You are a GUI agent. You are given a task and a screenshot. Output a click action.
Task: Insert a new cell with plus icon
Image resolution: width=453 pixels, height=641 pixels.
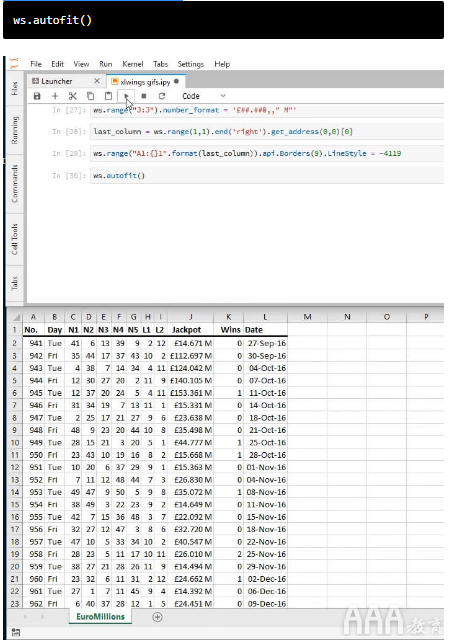tap(55, 96)
